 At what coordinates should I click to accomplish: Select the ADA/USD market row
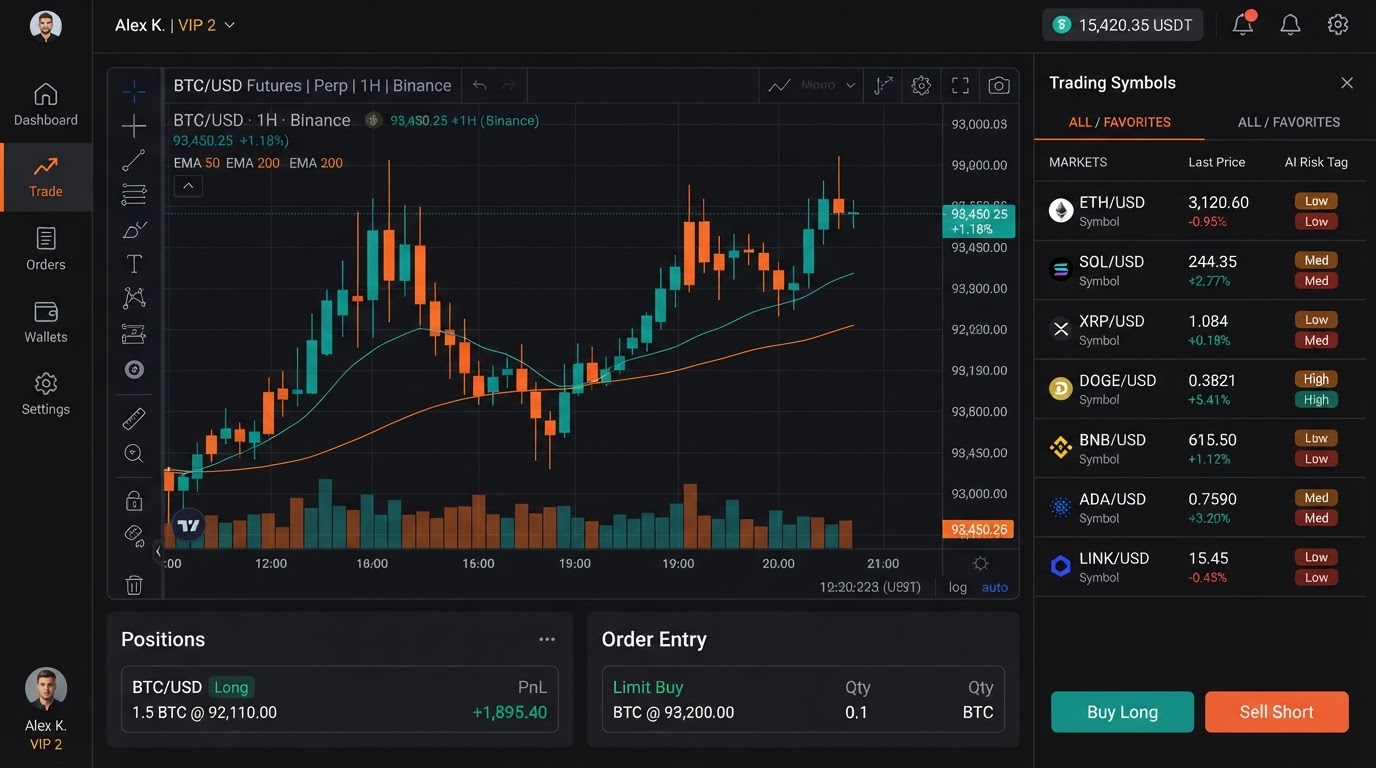1200,508
